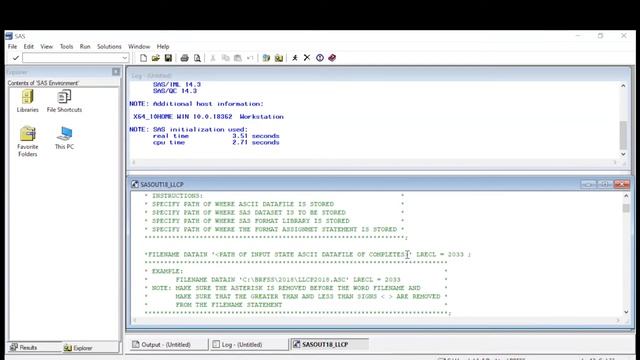The width and height of the screenshot is (640, 360).
Task: Select the Log - (Untitled) window tab
Action: coord(249,344)
